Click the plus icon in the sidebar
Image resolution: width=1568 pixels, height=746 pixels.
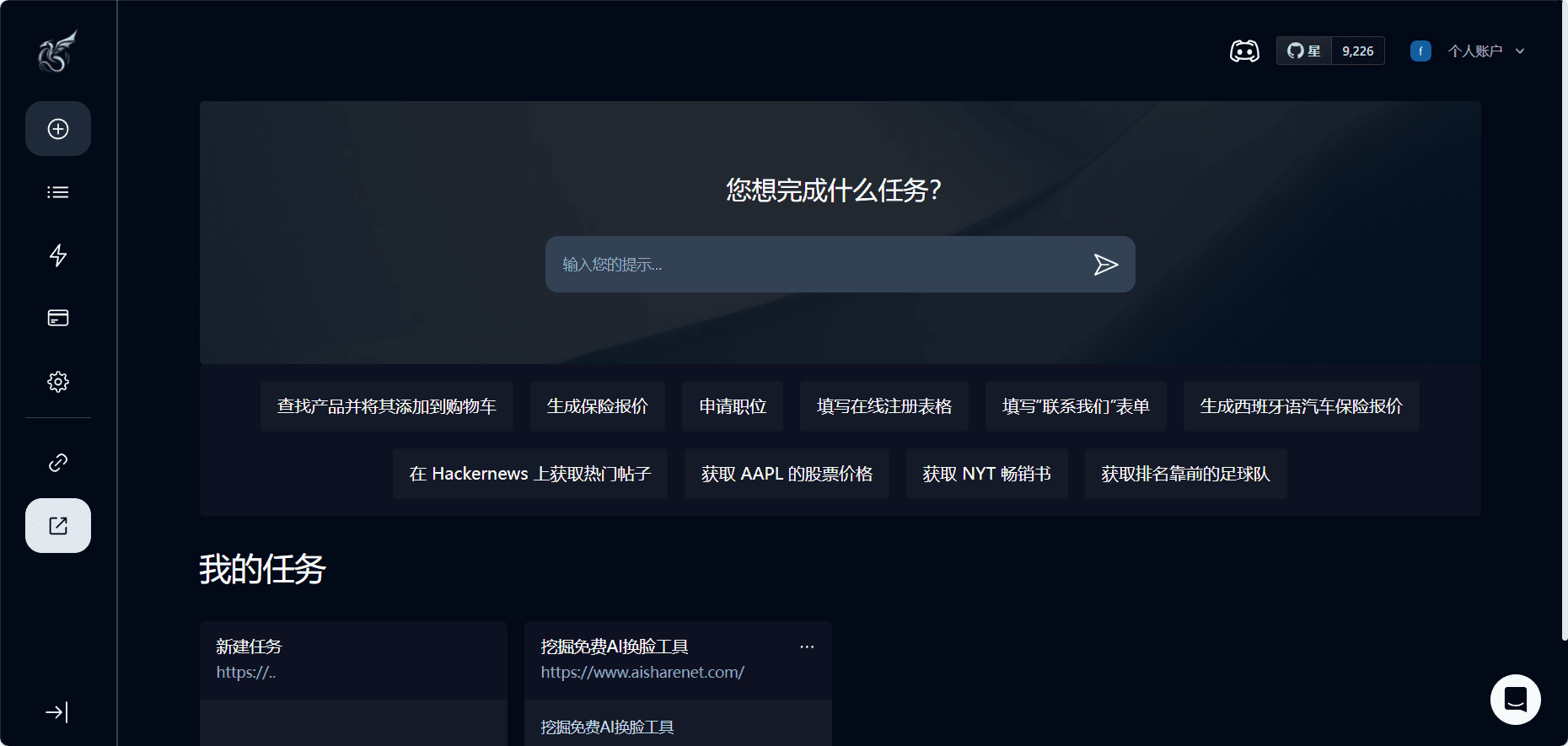[x=58, y=129]
